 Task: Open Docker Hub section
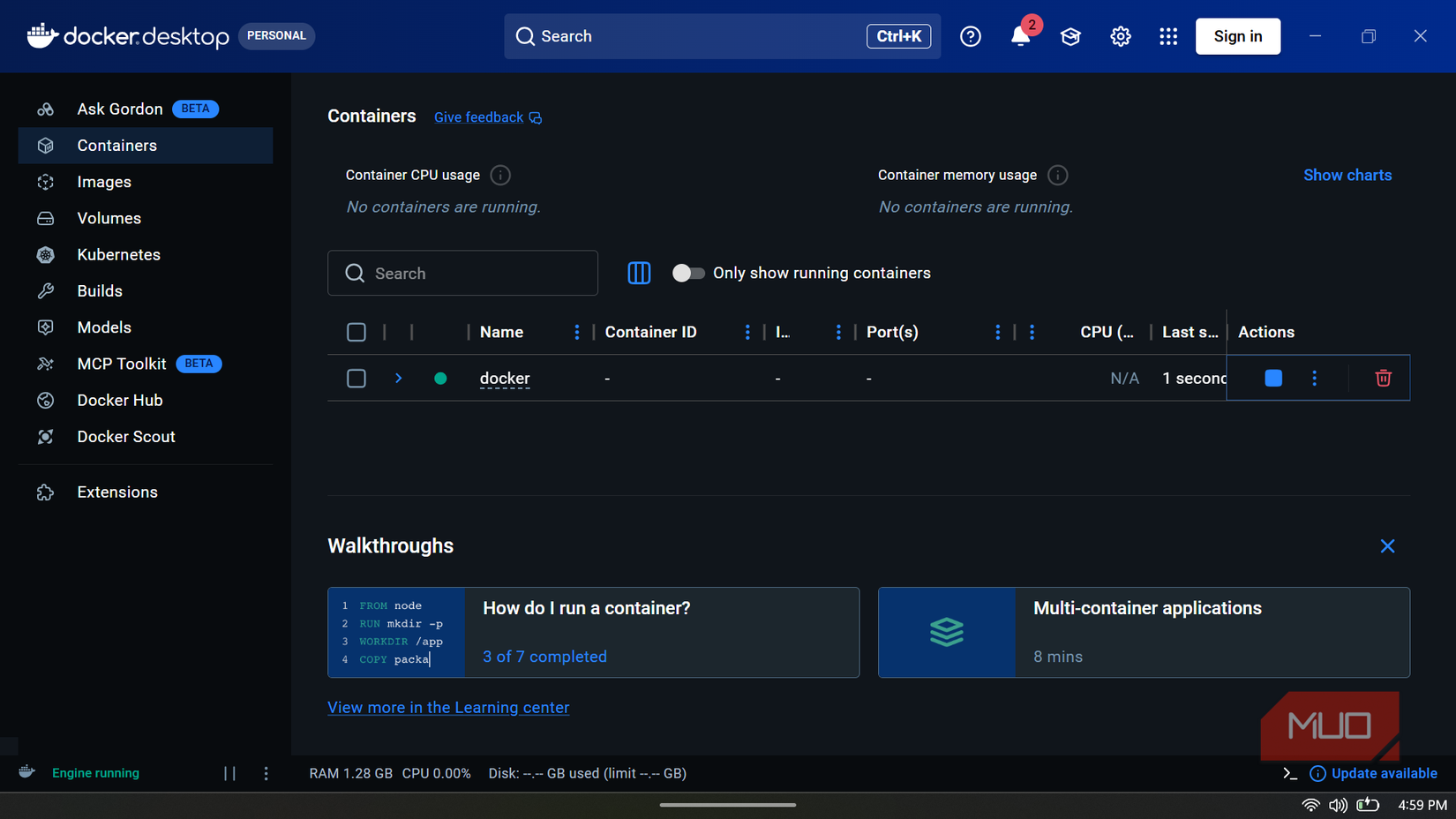point(146,400)
